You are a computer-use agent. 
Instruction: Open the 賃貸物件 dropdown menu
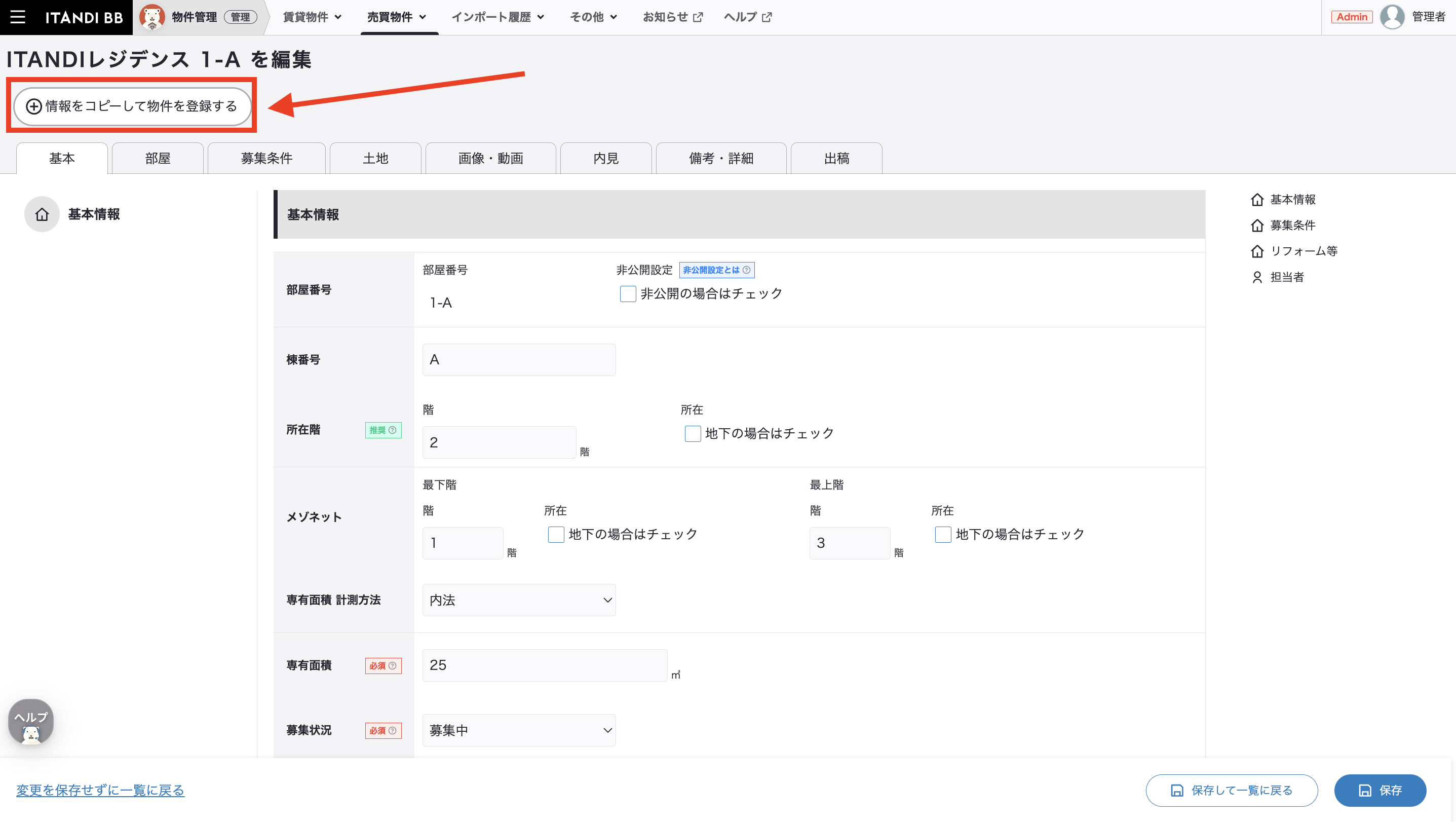[x=312, y=17]
